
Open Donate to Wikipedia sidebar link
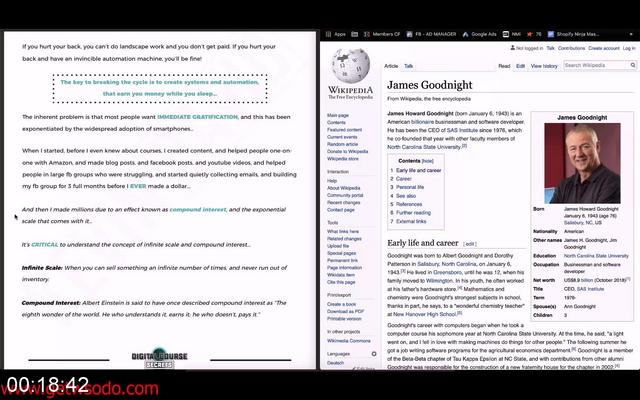tap(347, 151)
